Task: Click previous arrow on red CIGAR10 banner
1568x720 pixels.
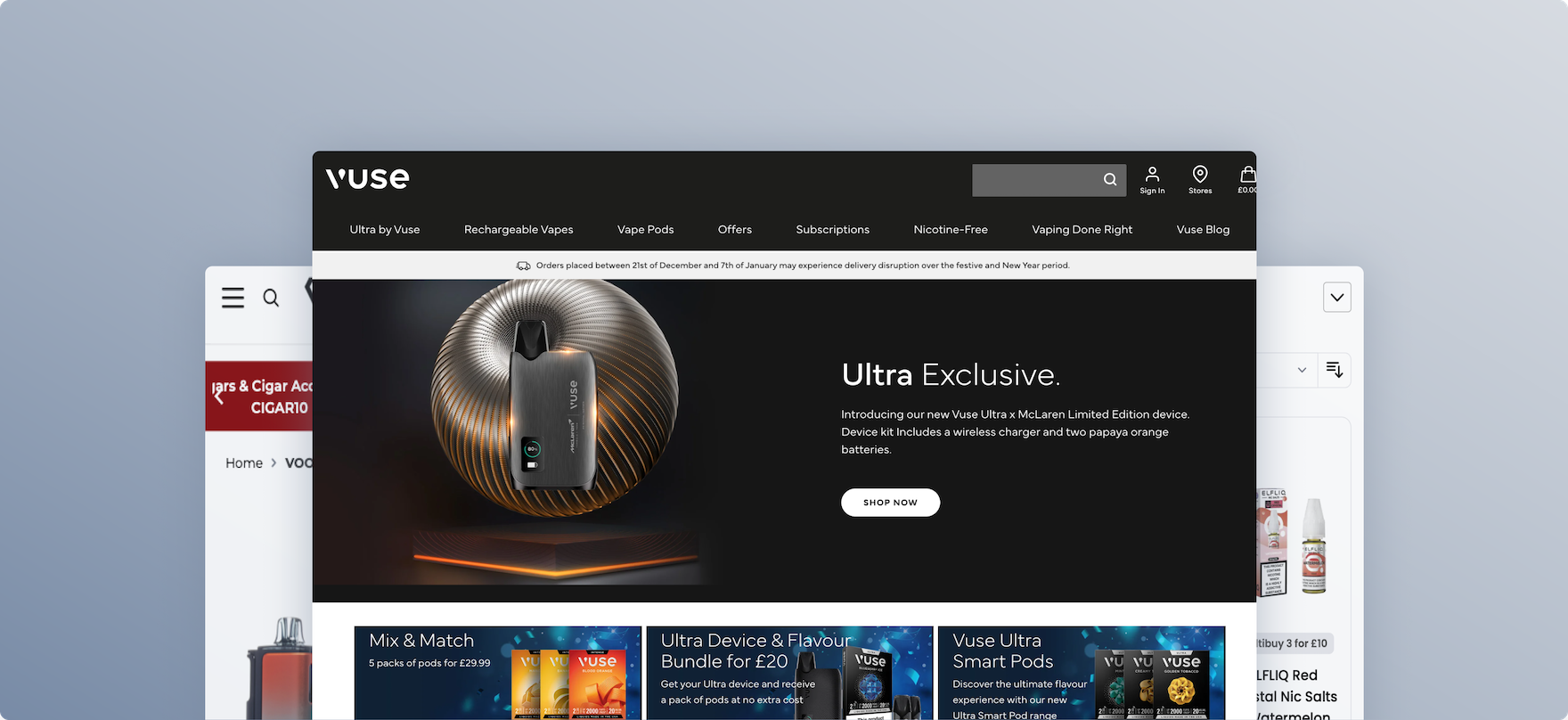Action: click(x=218, y=397)
